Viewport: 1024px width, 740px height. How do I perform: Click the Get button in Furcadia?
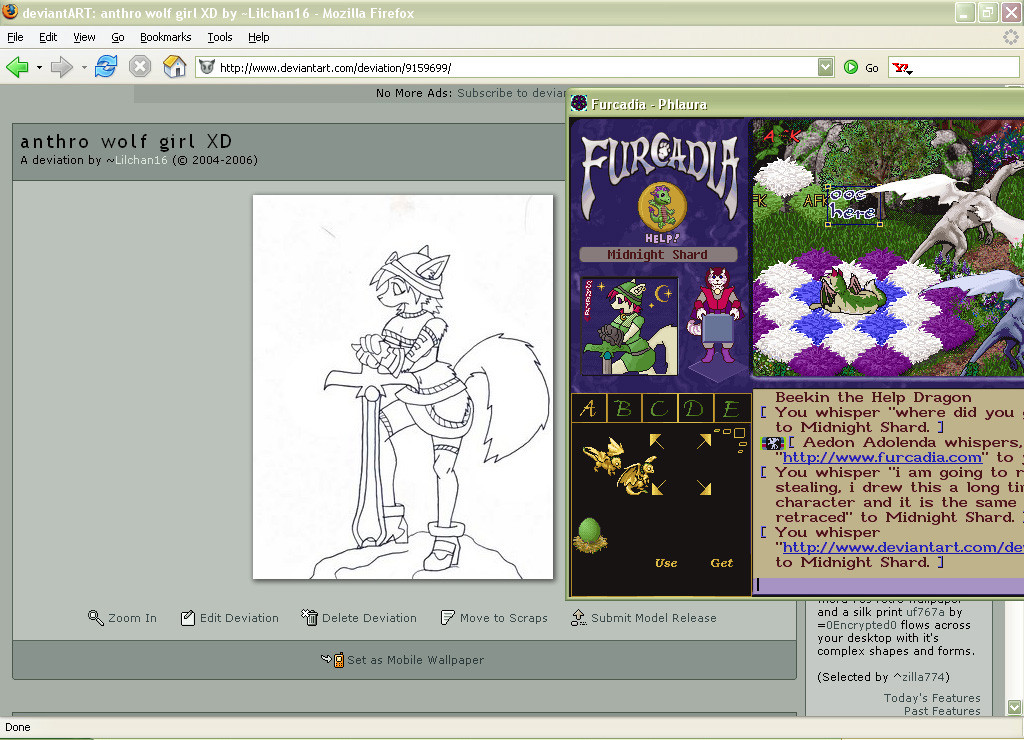(722, 563)
